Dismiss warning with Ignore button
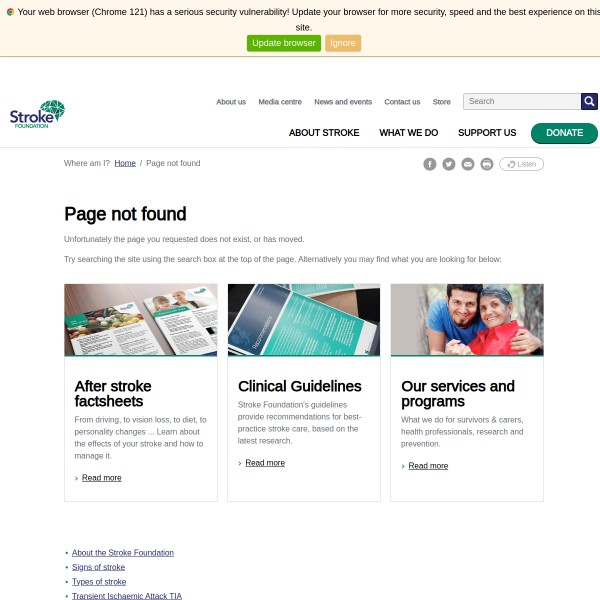The width and height of the screenshot is (600, 600). [x=343, y=43]
